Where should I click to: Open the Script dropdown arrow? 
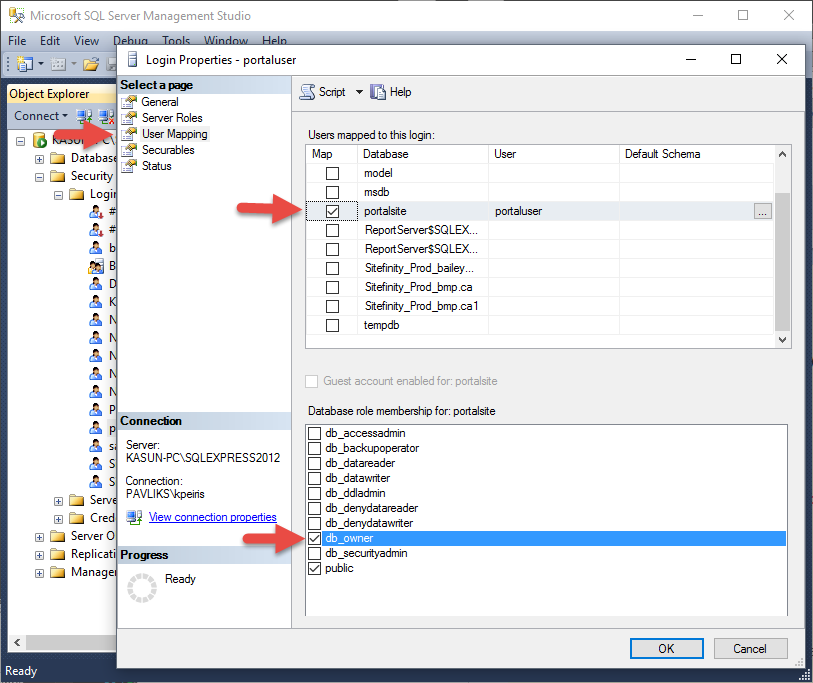point(359,92)
